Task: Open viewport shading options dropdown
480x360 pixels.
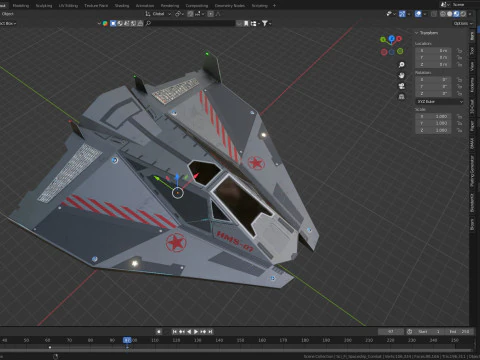Action: pyautogui.click(x=470, y=14)
